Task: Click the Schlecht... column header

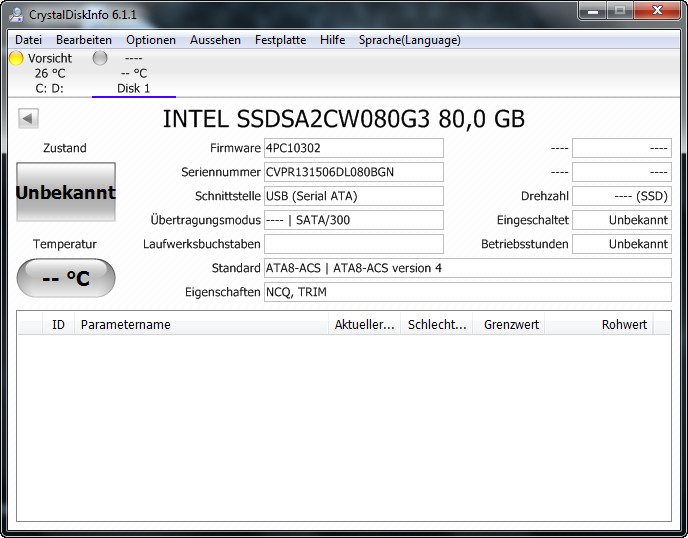Action: pos(437,325)
